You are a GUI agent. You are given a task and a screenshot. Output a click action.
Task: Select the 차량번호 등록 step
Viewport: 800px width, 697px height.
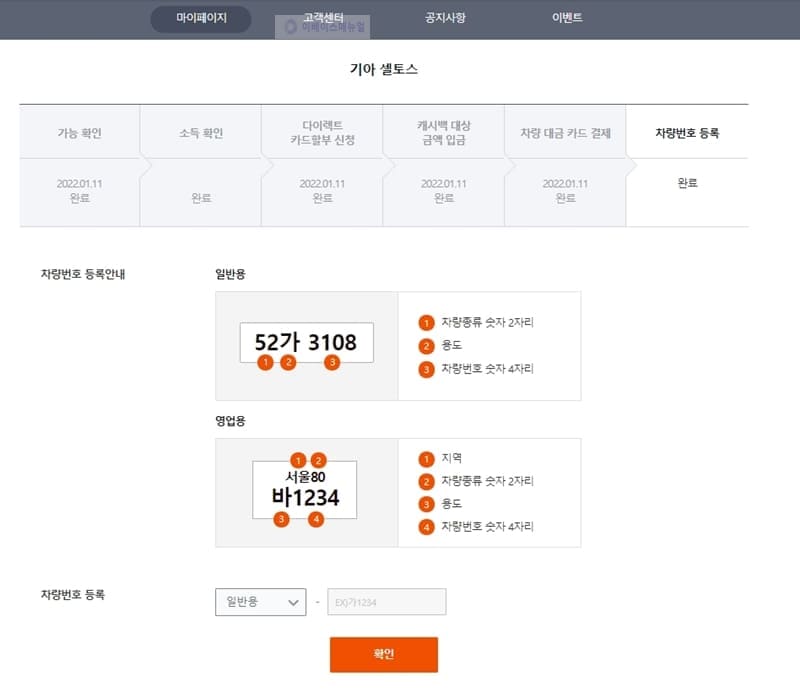click(x=687, y=133)
